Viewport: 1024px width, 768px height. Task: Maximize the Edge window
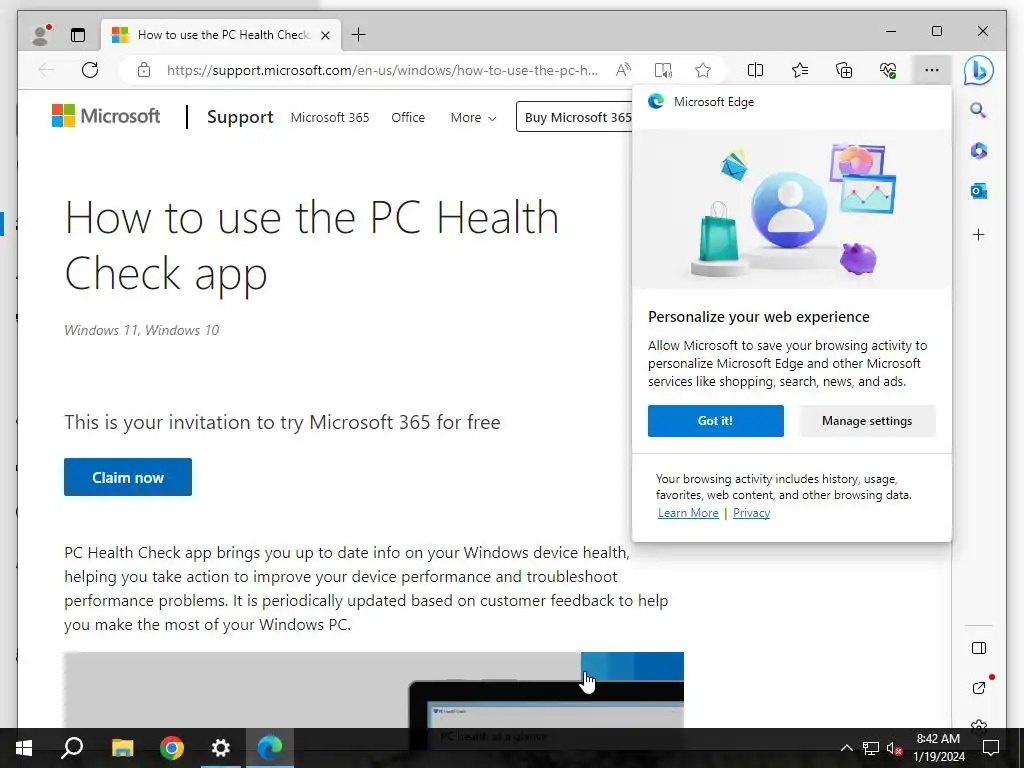936,31
